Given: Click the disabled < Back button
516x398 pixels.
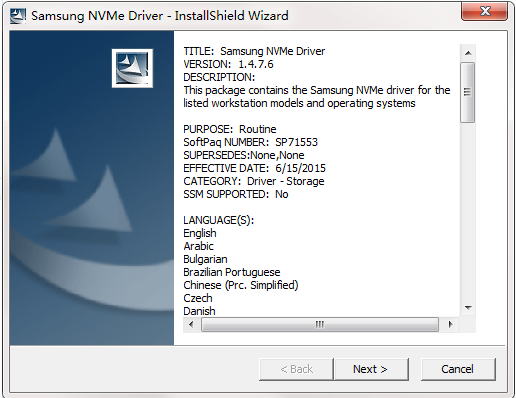Looking at the screenshot, I should 296,369.
